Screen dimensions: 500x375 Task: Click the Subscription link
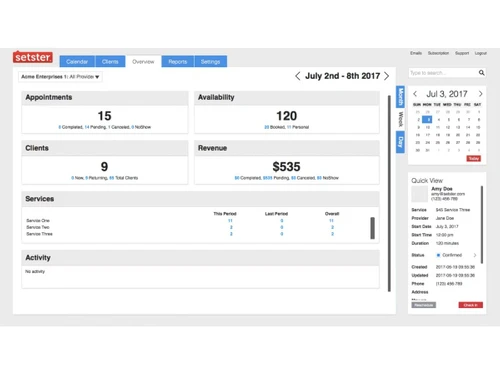point(438,53)
